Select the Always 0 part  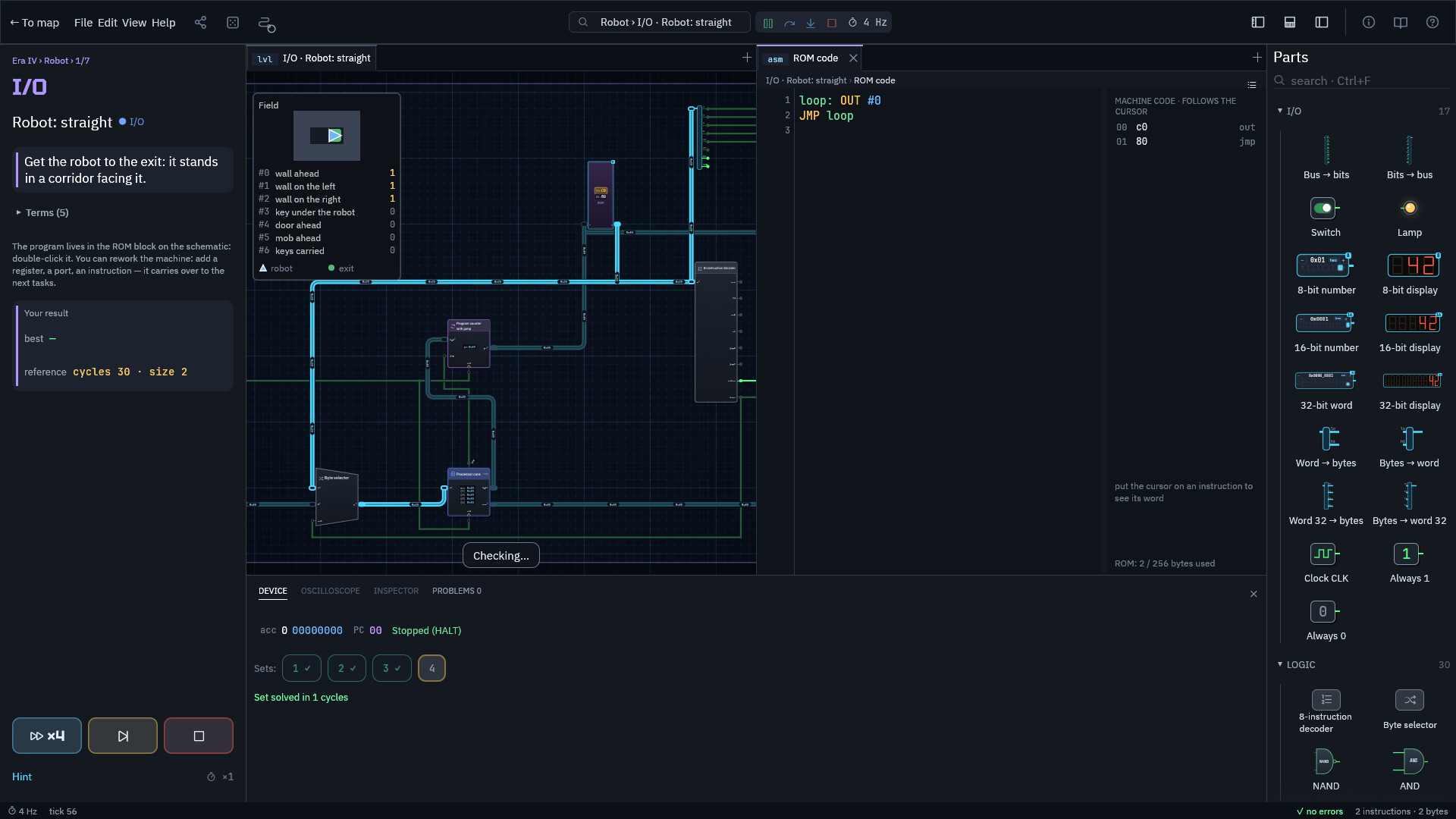(x=1326, y=620)
